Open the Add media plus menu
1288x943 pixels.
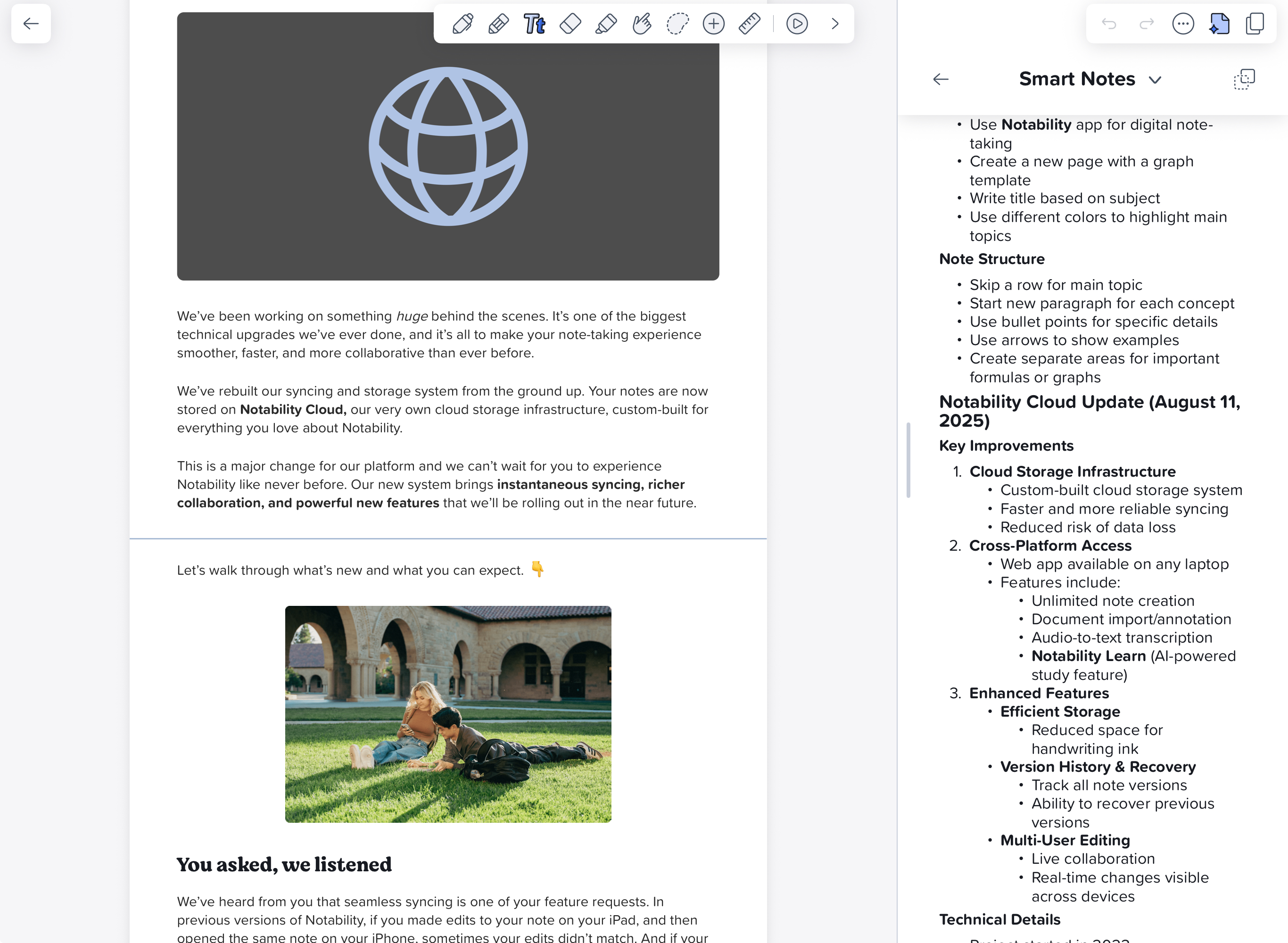tap(713, 24)
